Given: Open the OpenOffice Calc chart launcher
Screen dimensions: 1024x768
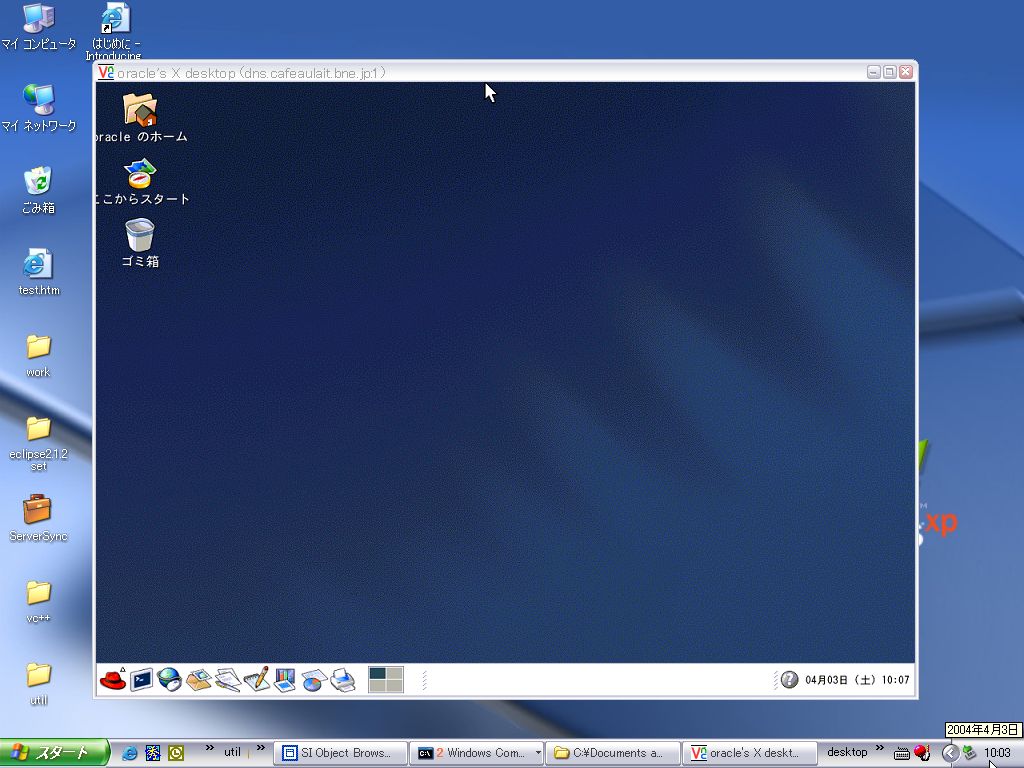Looking at the screenshot, I should [x=314, y=680].
